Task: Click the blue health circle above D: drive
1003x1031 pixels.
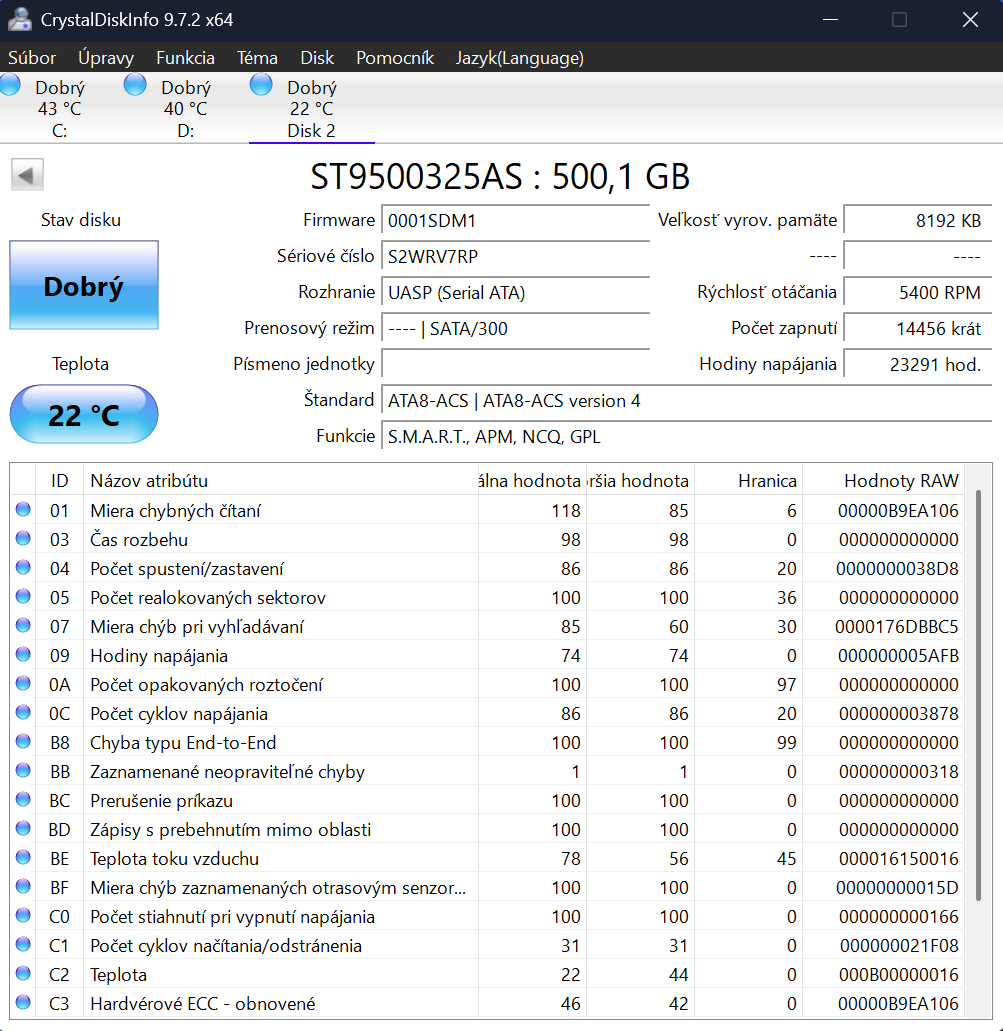Action: [134, 85]
